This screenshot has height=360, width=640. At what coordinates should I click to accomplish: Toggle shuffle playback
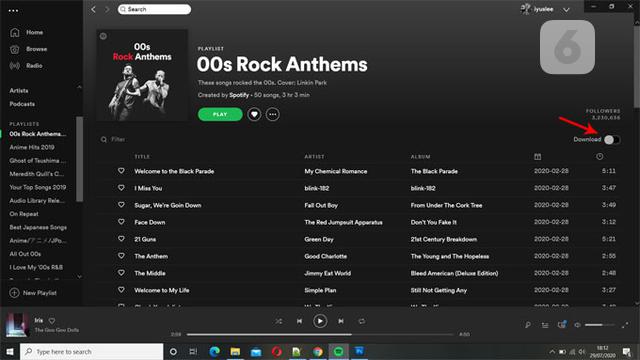(x=279, y=321)
